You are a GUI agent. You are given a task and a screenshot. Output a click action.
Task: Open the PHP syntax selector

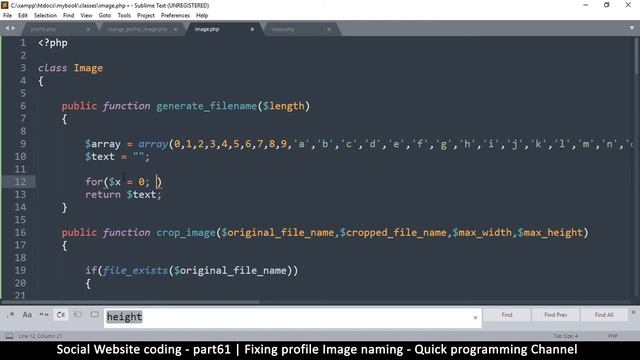coord(612,336)
